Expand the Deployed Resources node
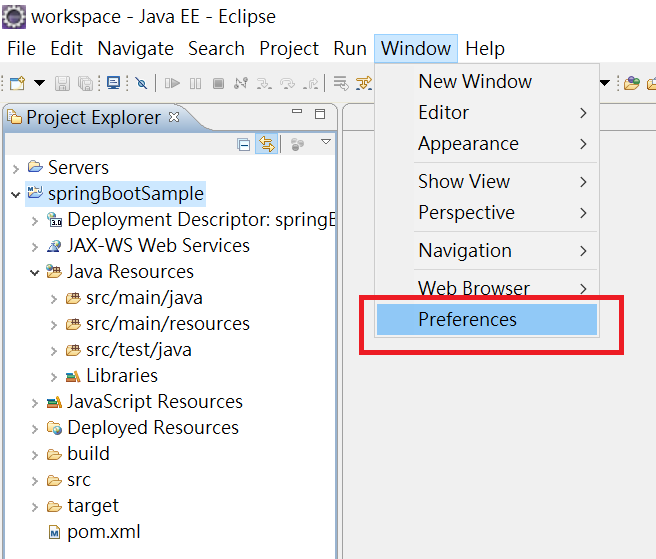Image resolution: width=656 pixels, height=559 pixels. pyautogui.click(x=35, y=429)
